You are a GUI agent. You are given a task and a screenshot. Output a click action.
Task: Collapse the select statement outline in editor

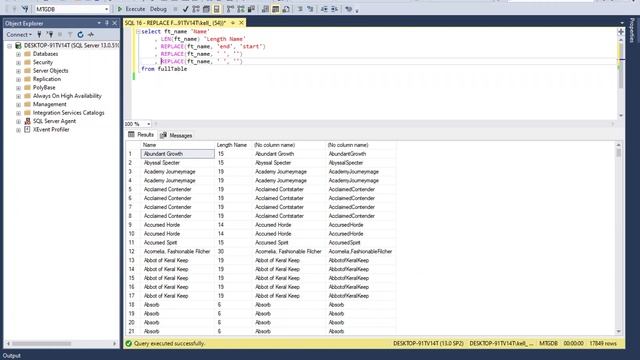[138, 31]
